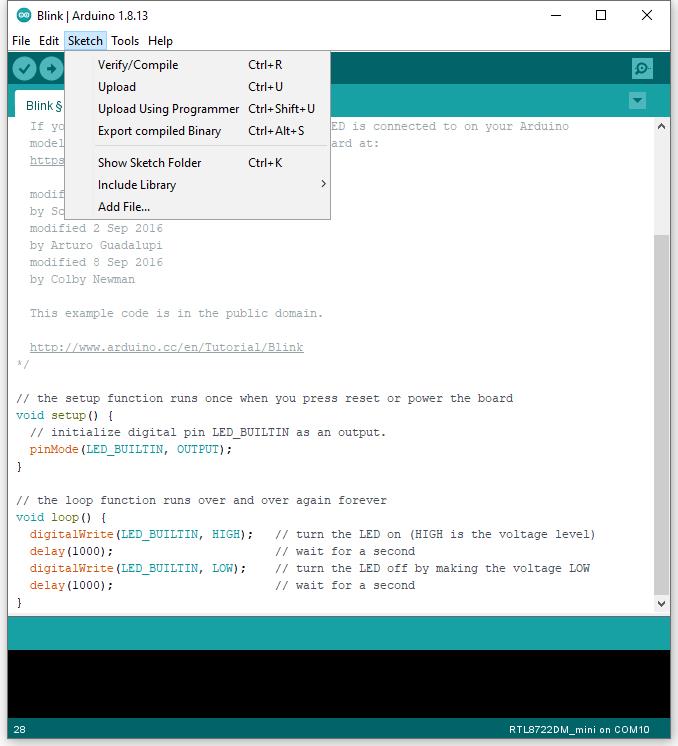Choose Verify/Compile from Sketch menu
This screenshot has height=746, width=678.
pyautogui.click(x=197, y=65)
